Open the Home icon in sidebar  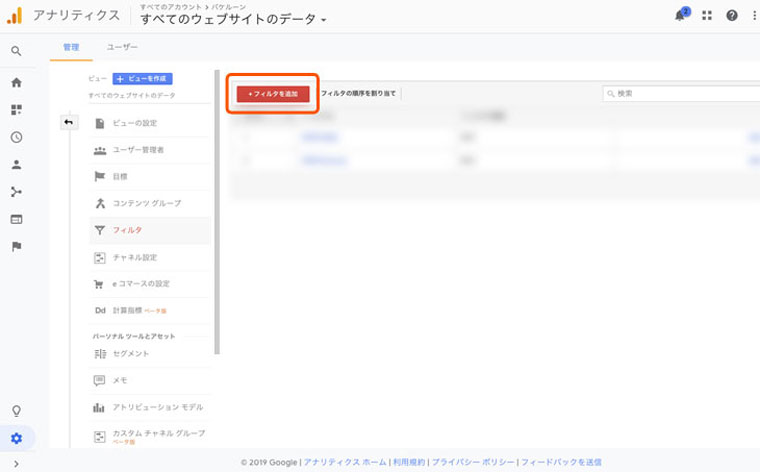point(16,82)
